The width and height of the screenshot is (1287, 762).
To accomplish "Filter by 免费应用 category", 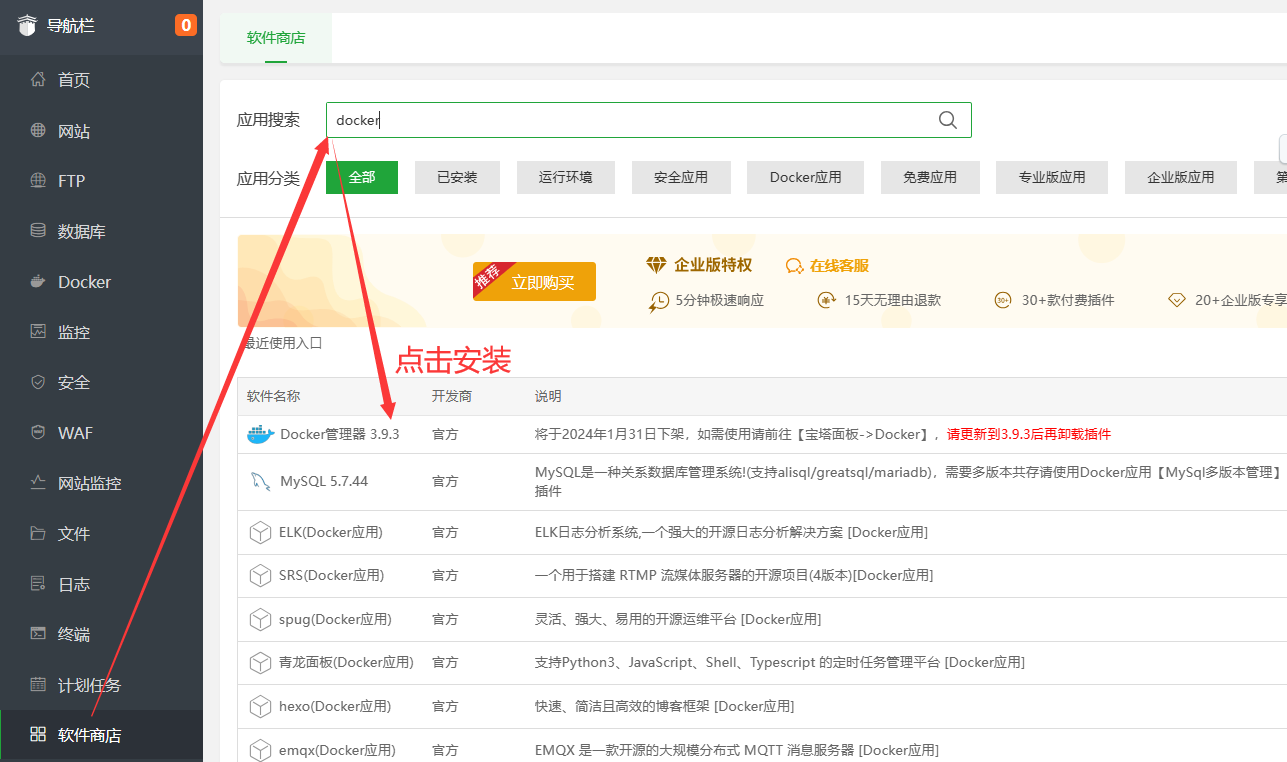I will 930,177.
